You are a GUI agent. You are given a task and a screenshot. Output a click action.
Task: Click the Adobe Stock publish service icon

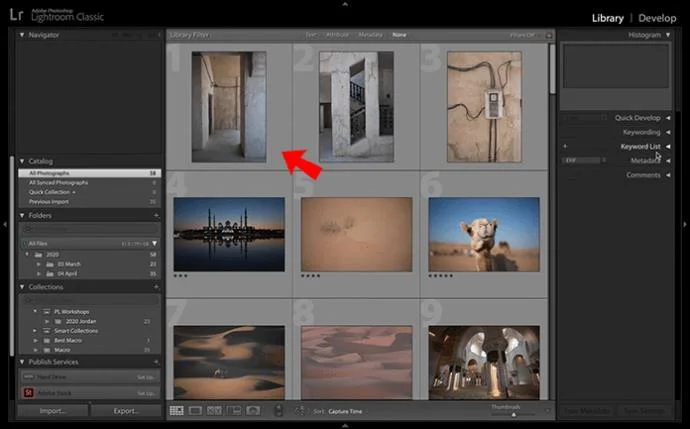(x=30, y=393)
